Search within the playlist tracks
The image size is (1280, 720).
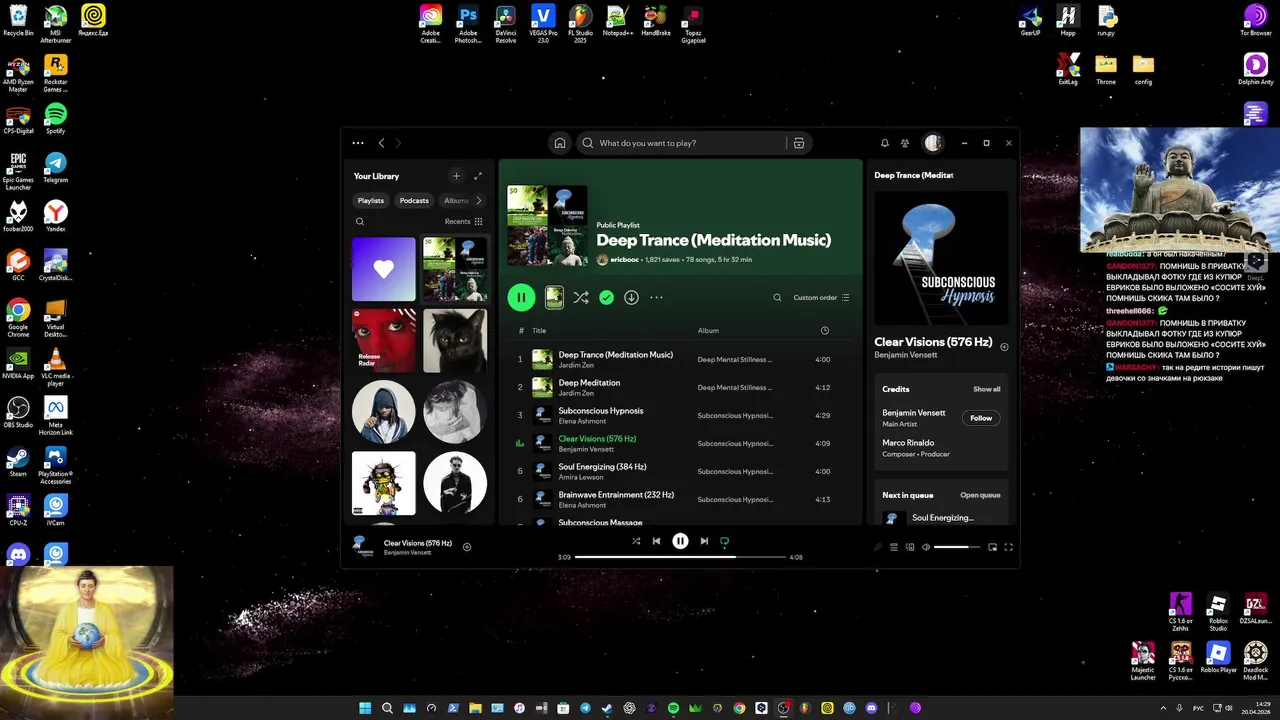[x=777, y=297]
